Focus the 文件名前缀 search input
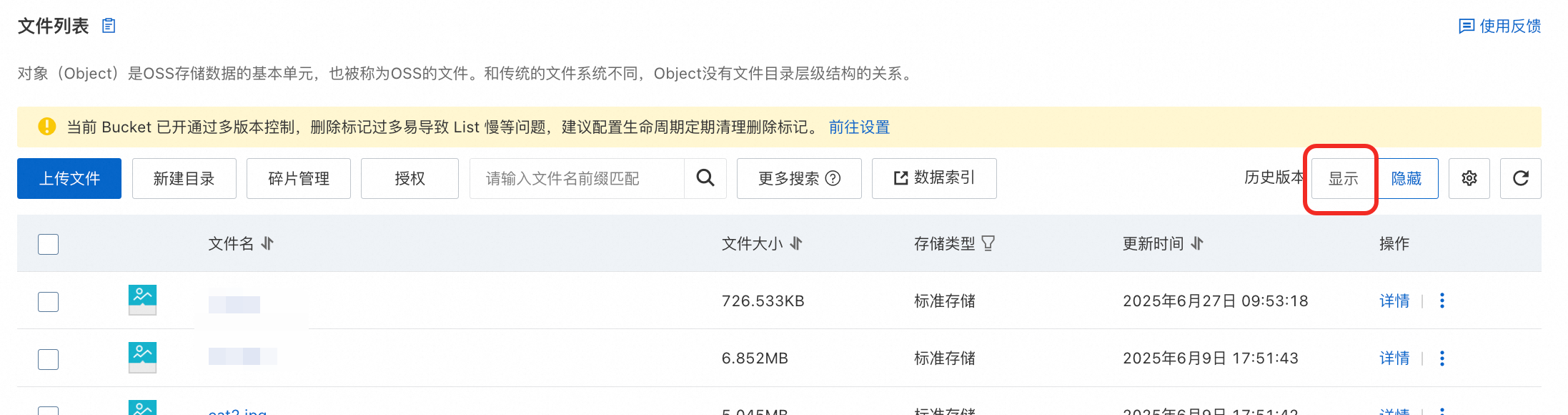The image size is (1568, 415). (x=577, y=178)
